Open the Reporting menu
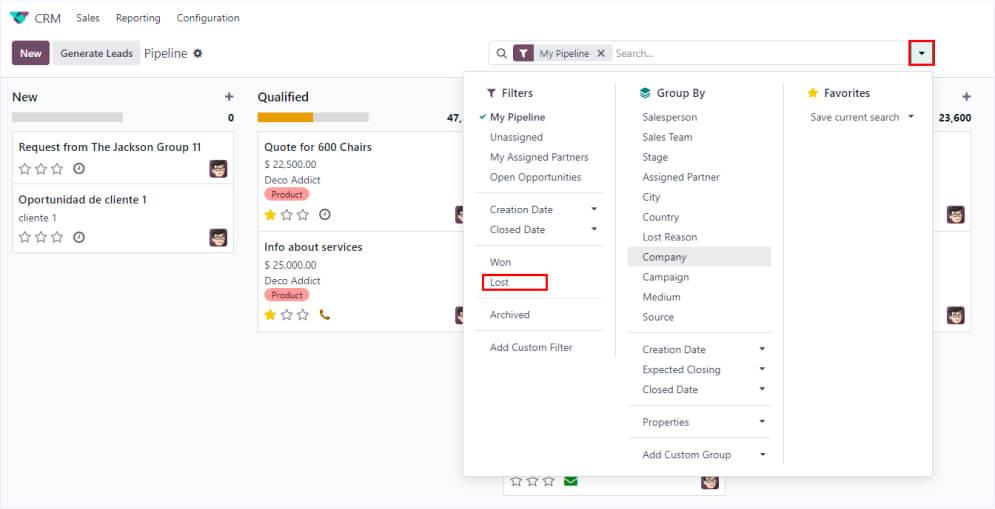995x509 pixels. coord(138,18)
